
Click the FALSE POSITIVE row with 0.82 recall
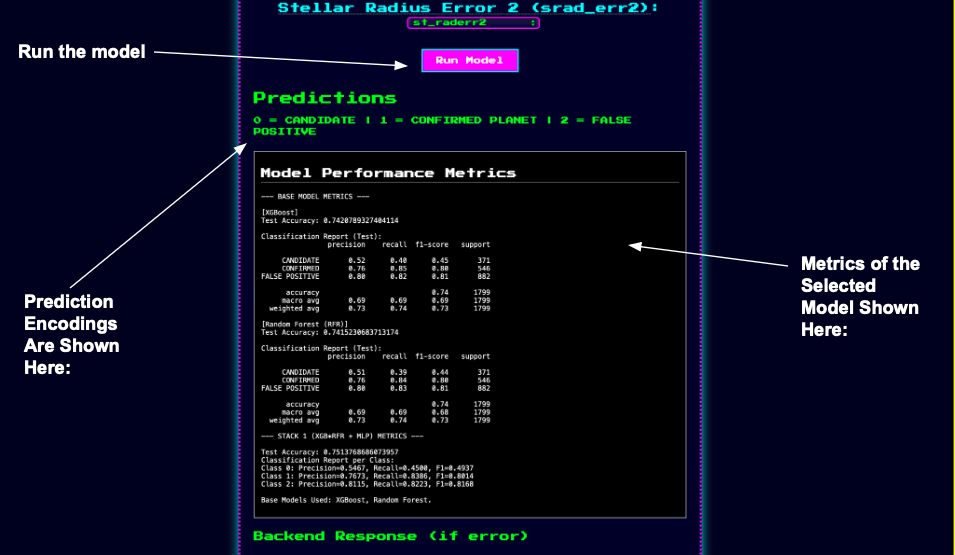coord(375,276)
